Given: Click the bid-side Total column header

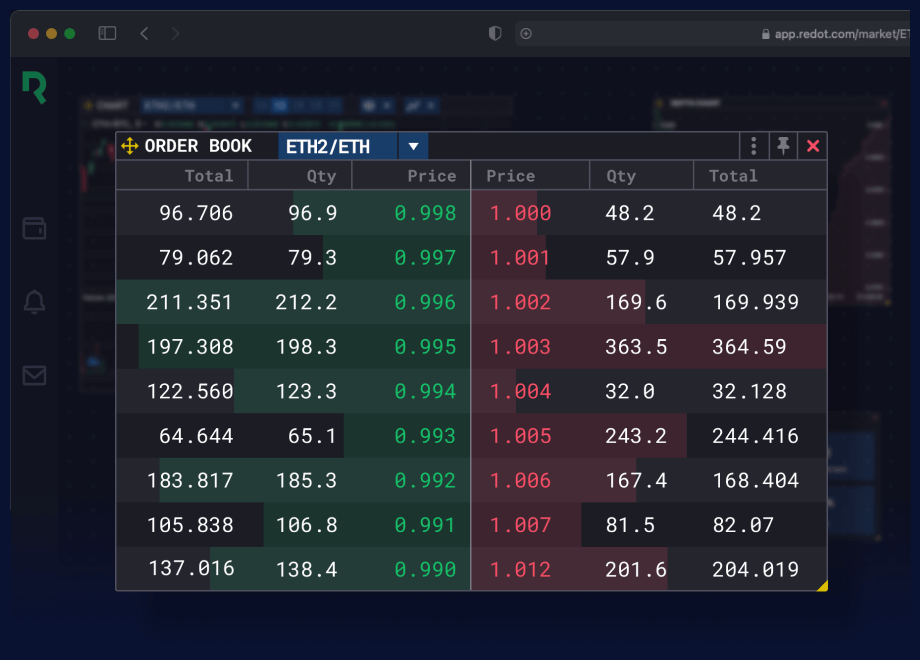Looking at the screenshot, I should [208, 176].
